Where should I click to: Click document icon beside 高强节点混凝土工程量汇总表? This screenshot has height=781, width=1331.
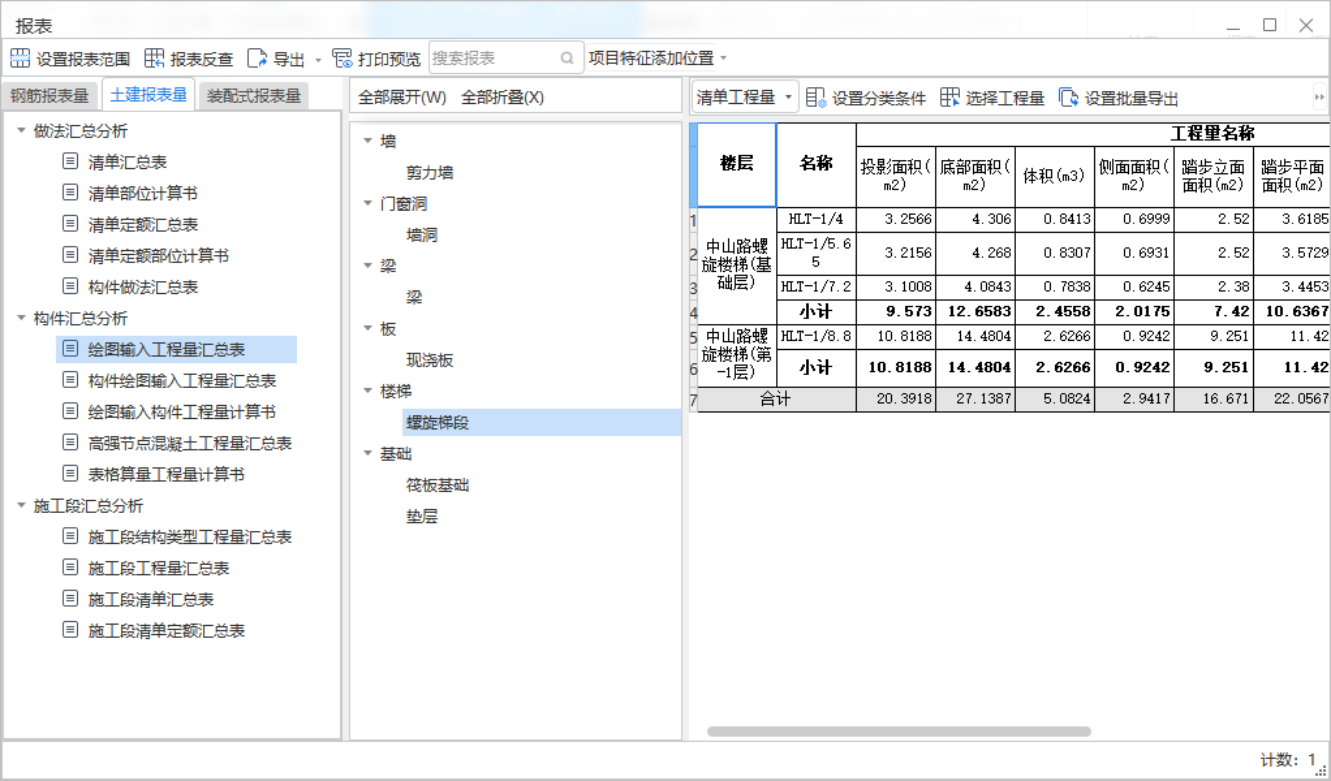70,442
